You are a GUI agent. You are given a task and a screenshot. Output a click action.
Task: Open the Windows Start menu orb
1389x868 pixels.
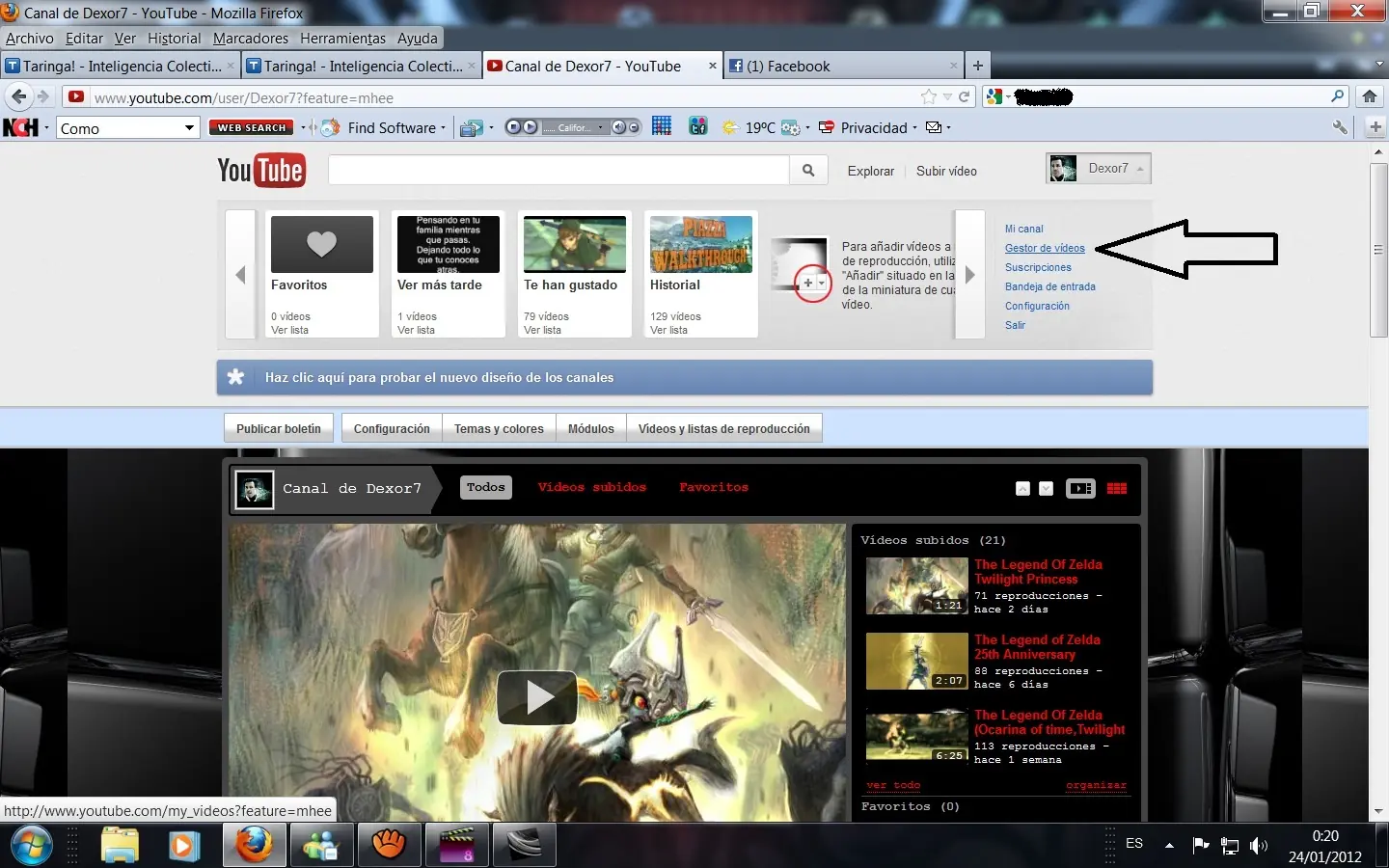coord(32,846)
